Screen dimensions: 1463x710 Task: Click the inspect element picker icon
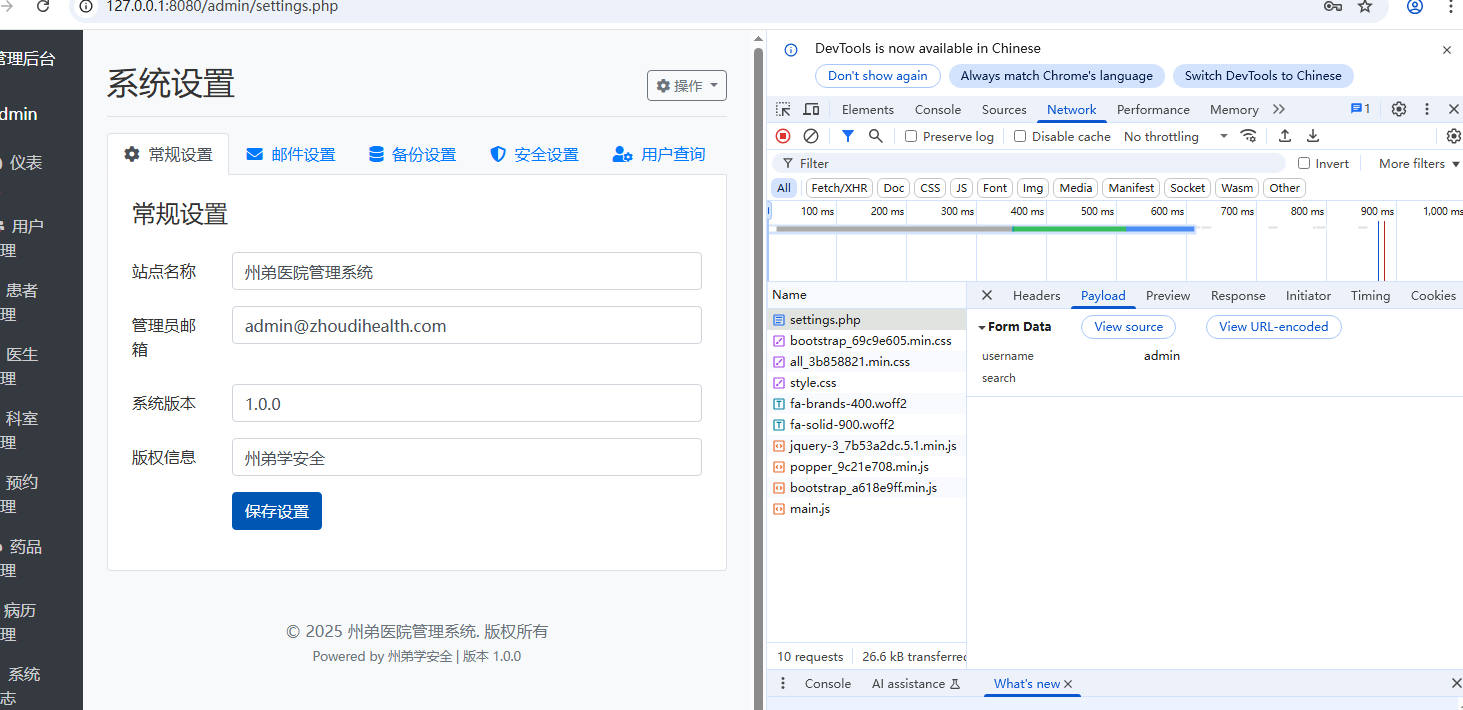pyautogui.click(x=783, y=109)
